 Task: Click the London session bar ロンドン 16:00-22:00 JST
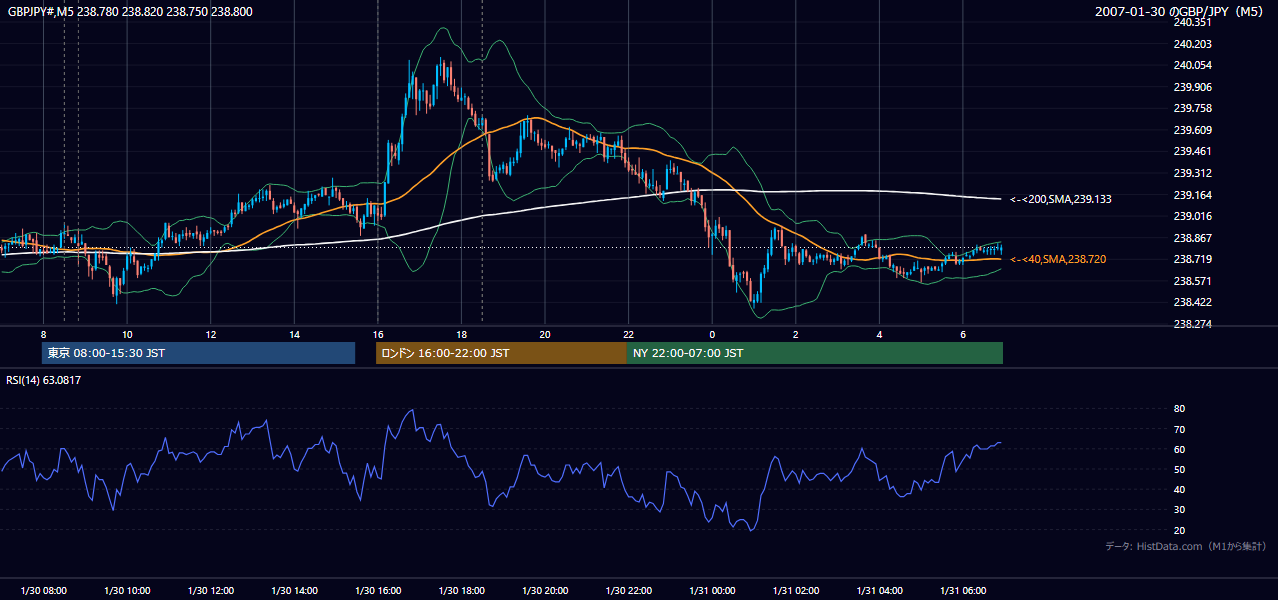[501, 353]
